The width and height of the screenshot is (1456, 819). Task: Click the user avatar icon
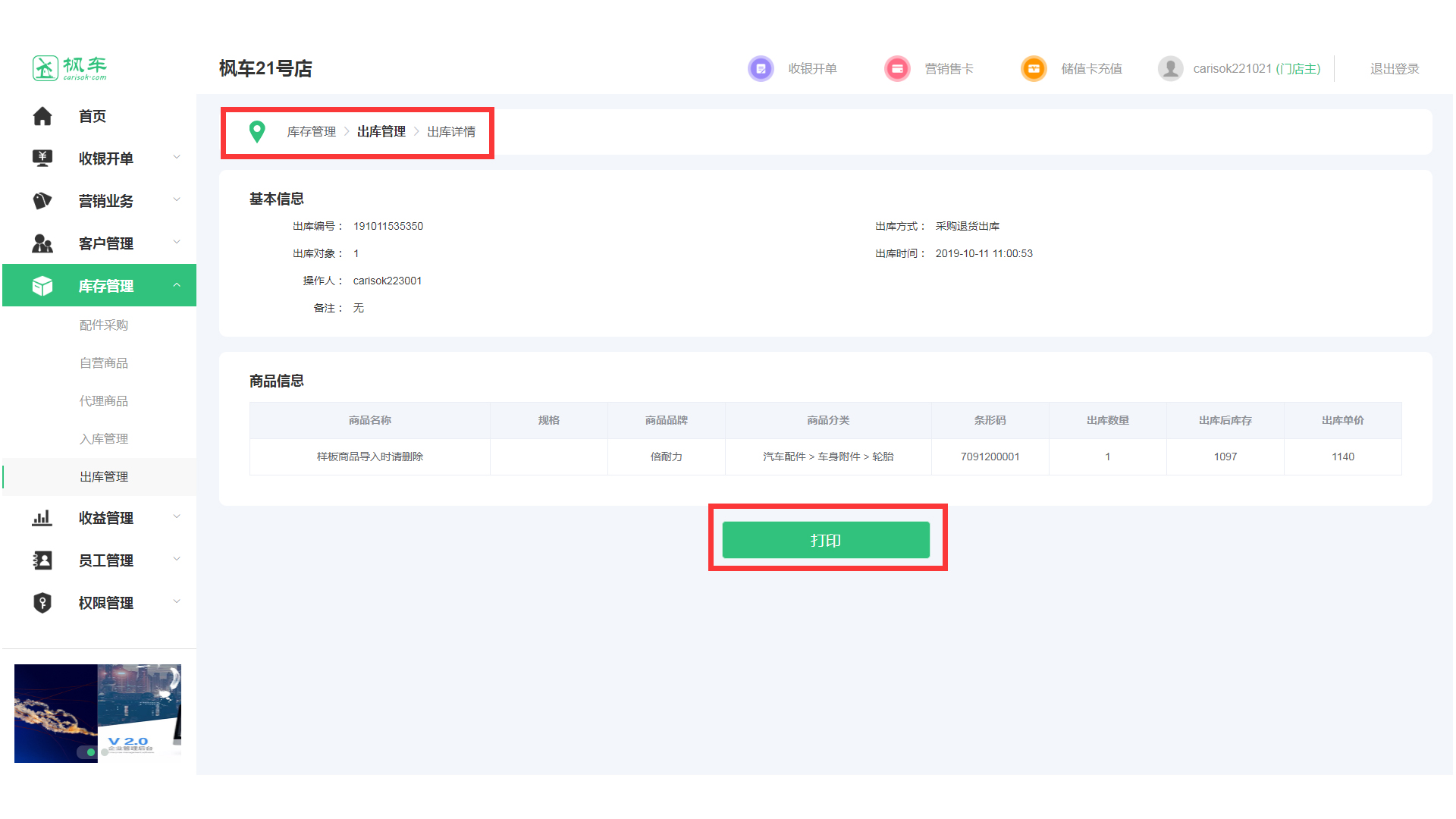1170,69
